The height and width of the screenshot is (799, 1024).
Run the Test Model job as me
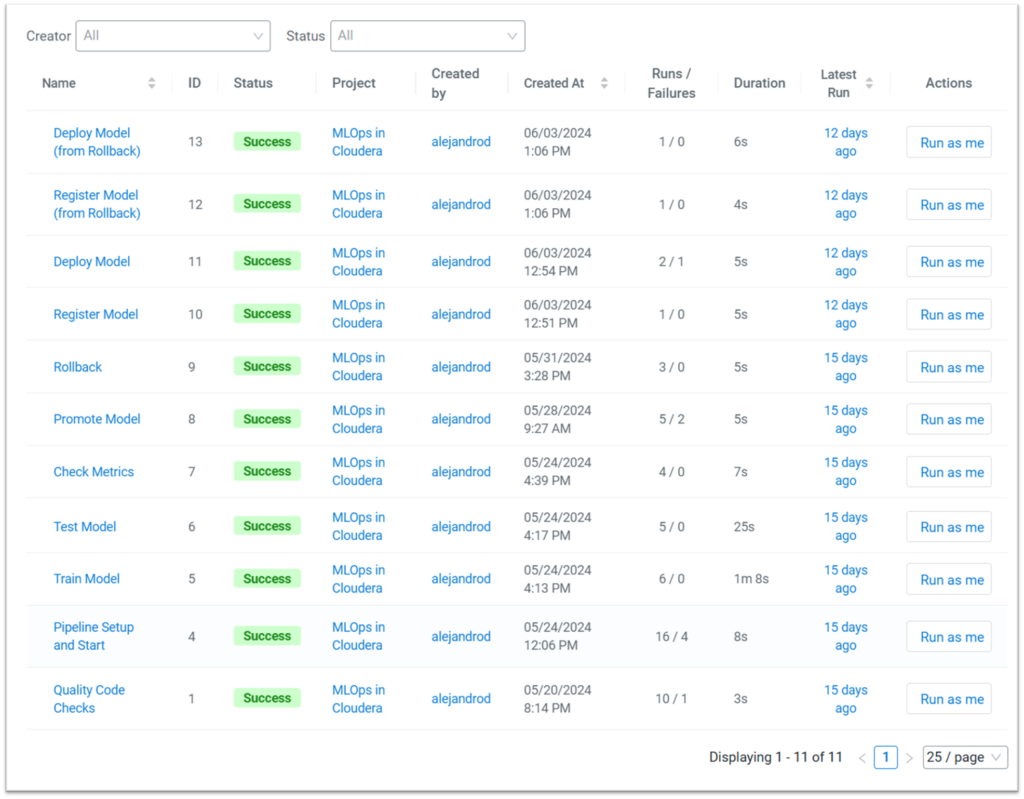[x=949, y=527]
